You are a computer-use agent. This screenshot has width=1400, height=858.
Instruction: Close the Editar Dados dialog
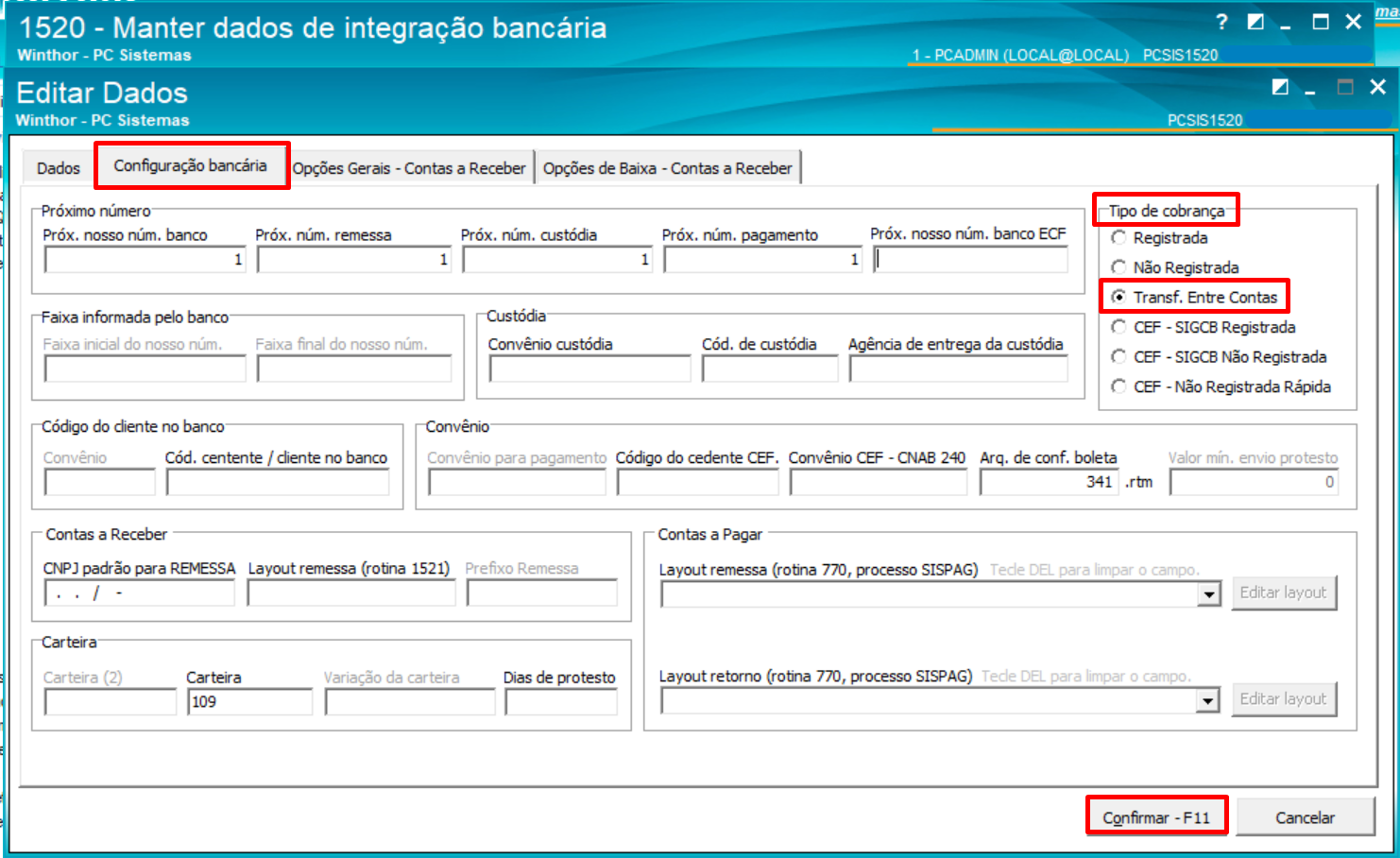click(x=1378, y=87)
